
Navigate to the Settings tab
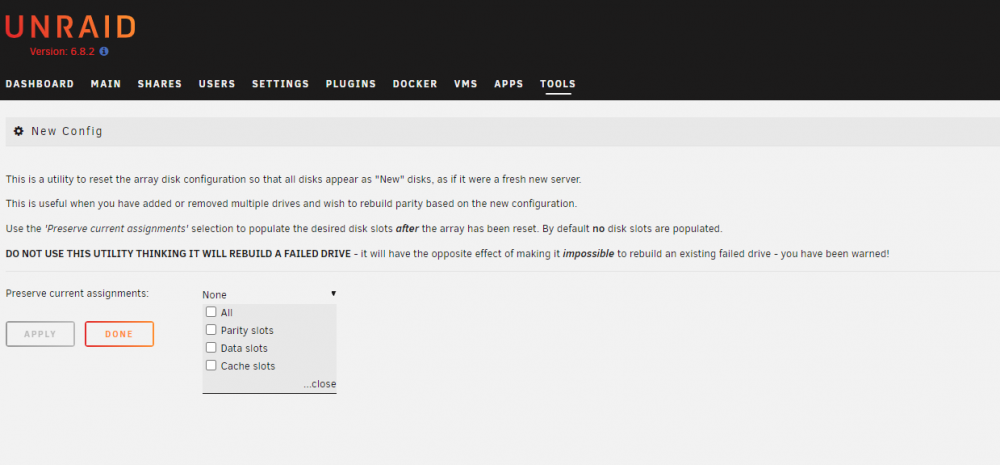pos(281,84)
